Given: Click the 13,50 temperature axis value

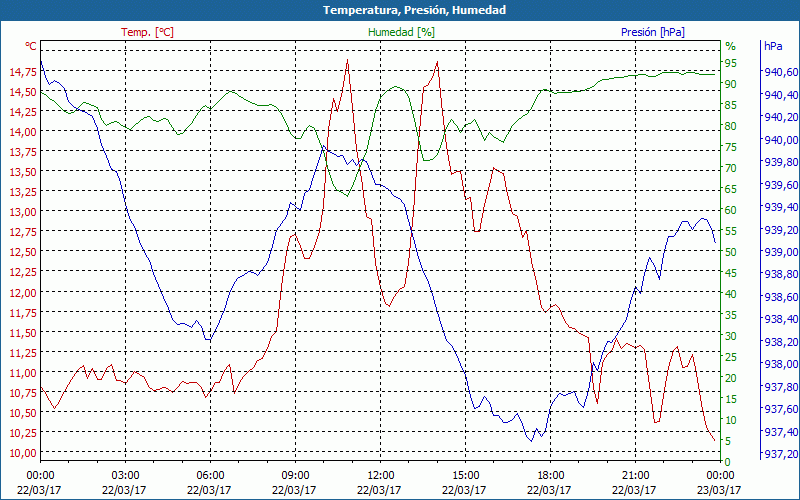Looking at the screenshot, I should tap(23, 171).
